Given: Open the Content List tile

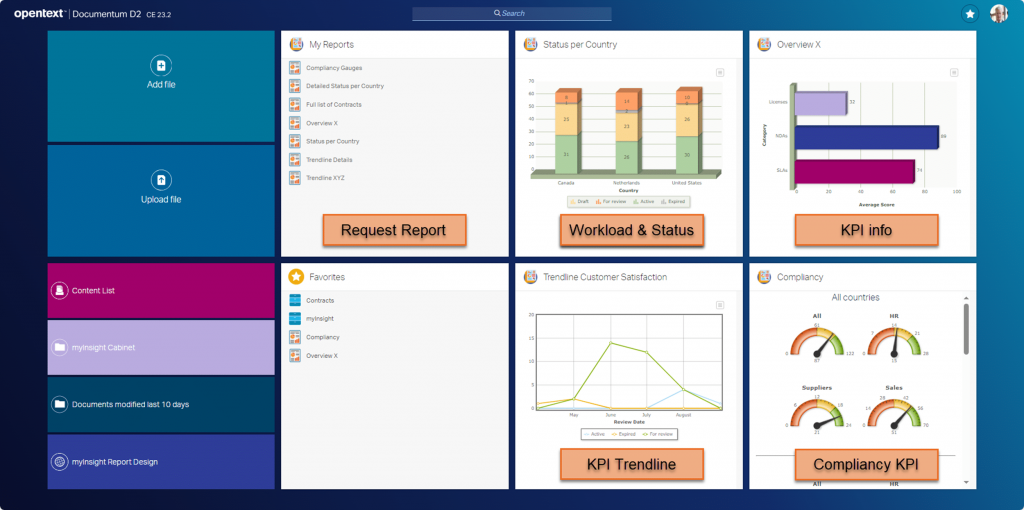Looking at the screenshot, I should (161, 291).
